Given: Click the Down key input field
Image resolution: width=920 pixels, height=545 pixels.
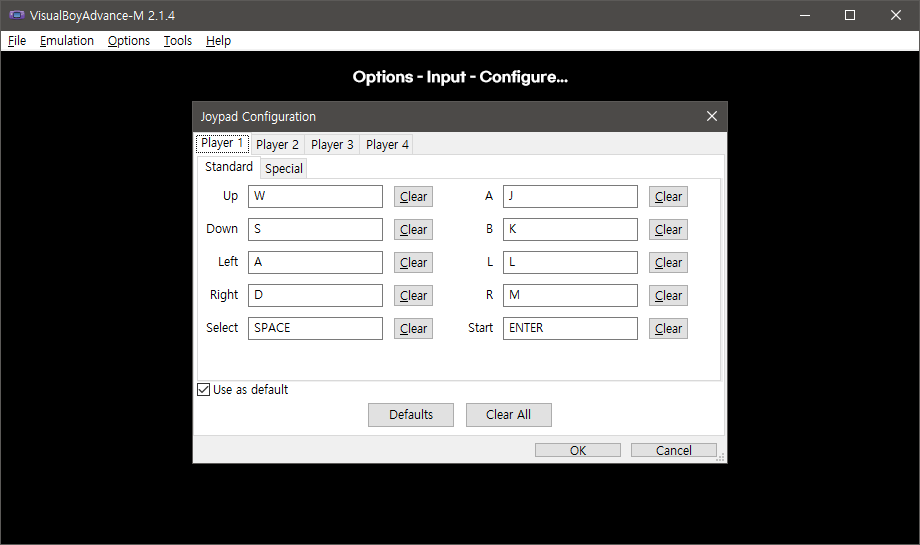Looking at the screenshot, I should [x=315, y=229].
